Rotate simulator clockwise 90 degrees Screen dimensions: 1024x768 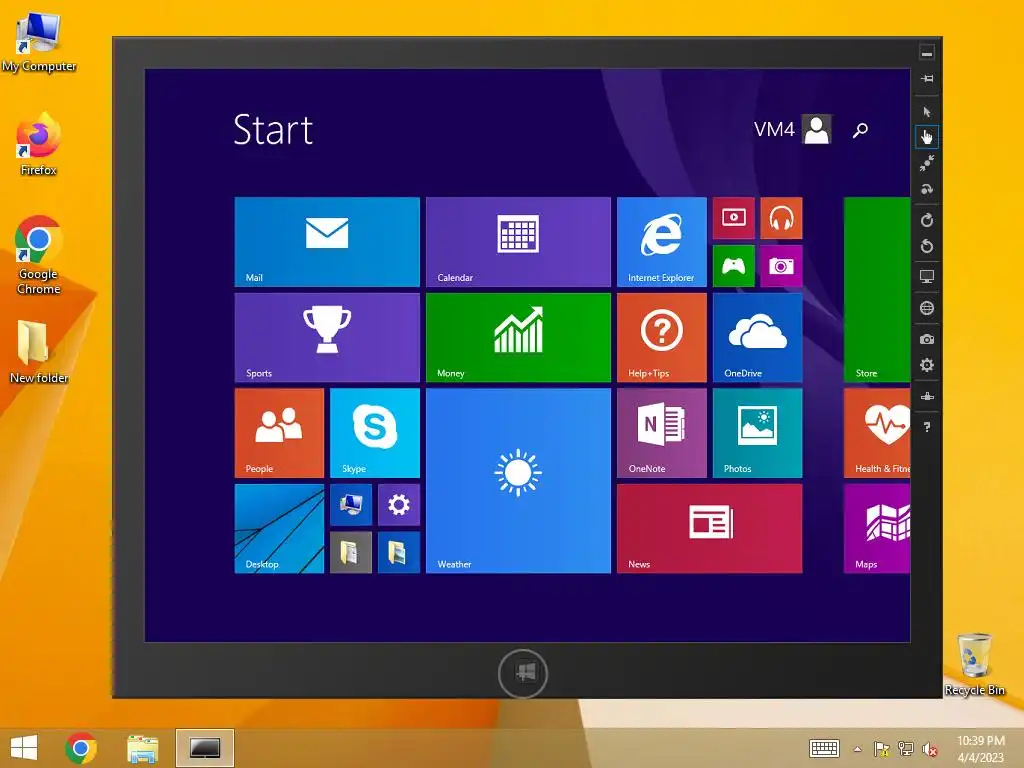point(927,220)
